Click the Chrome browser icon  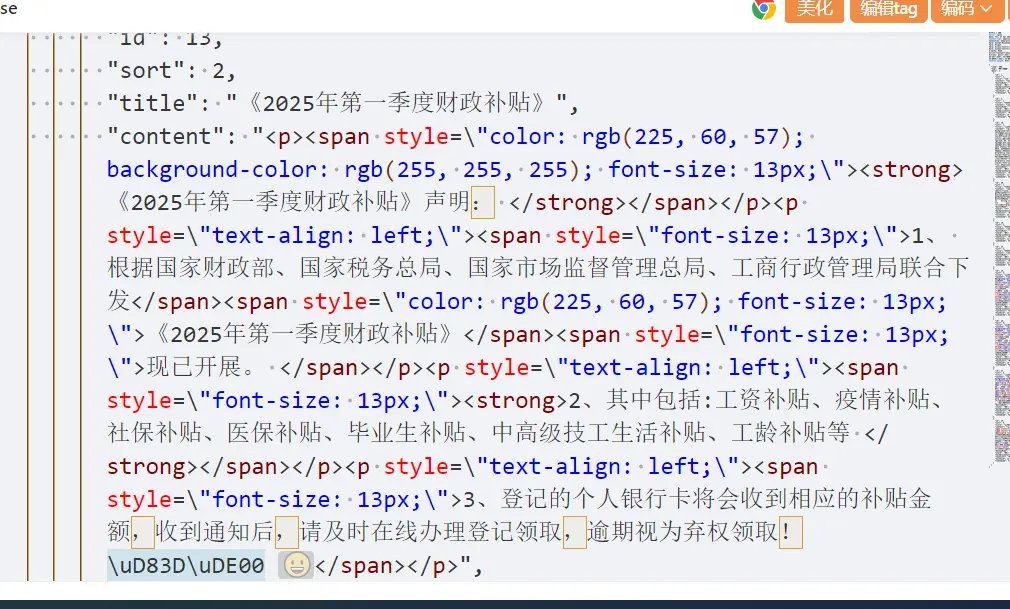(764, 9)
